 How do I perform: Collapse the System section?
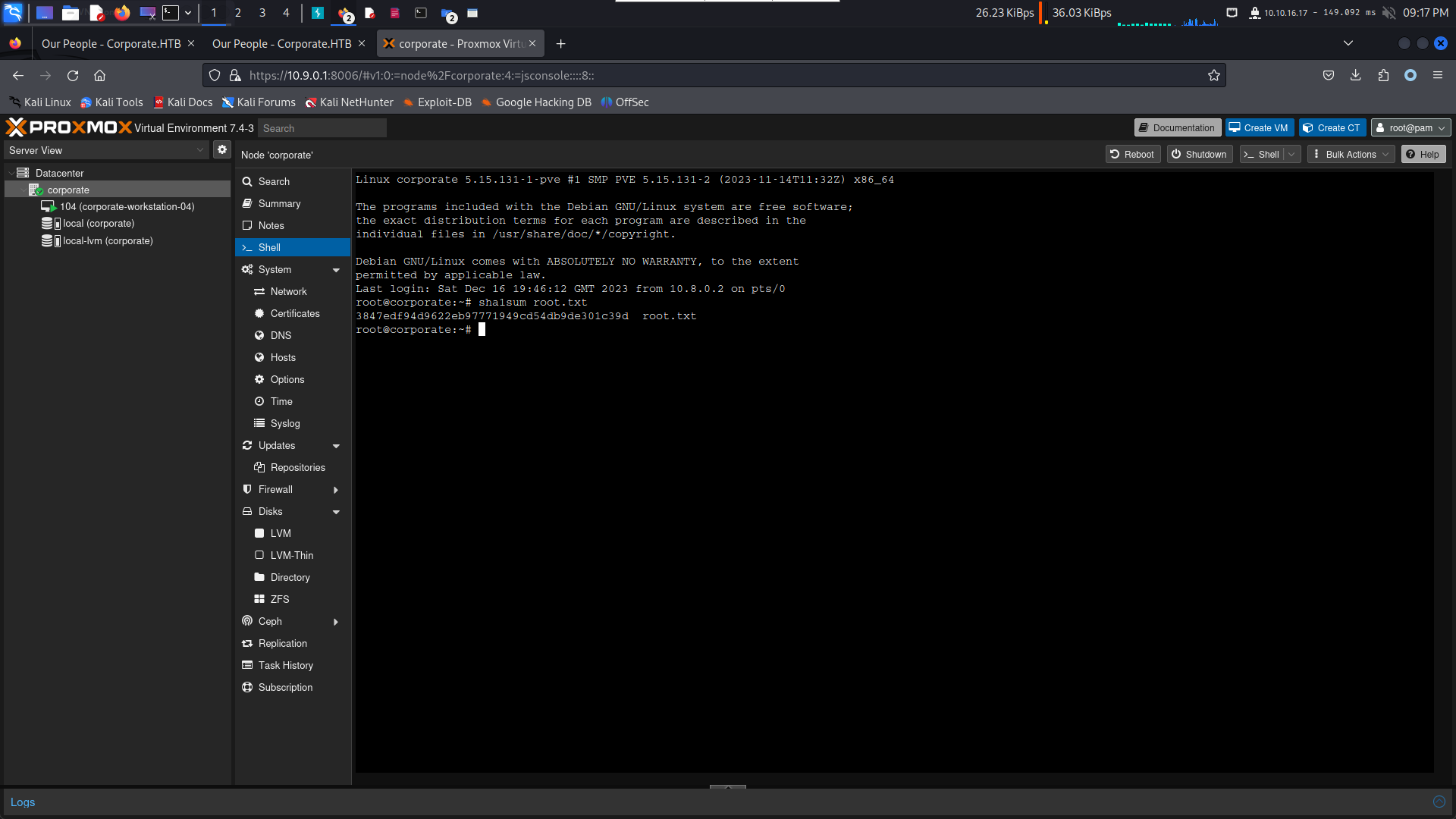click(336, 269)
